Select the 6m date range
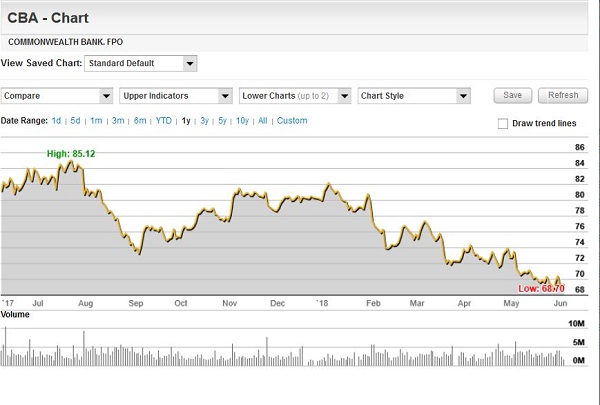Screen dimensions: 600x405 pos(140,121)
